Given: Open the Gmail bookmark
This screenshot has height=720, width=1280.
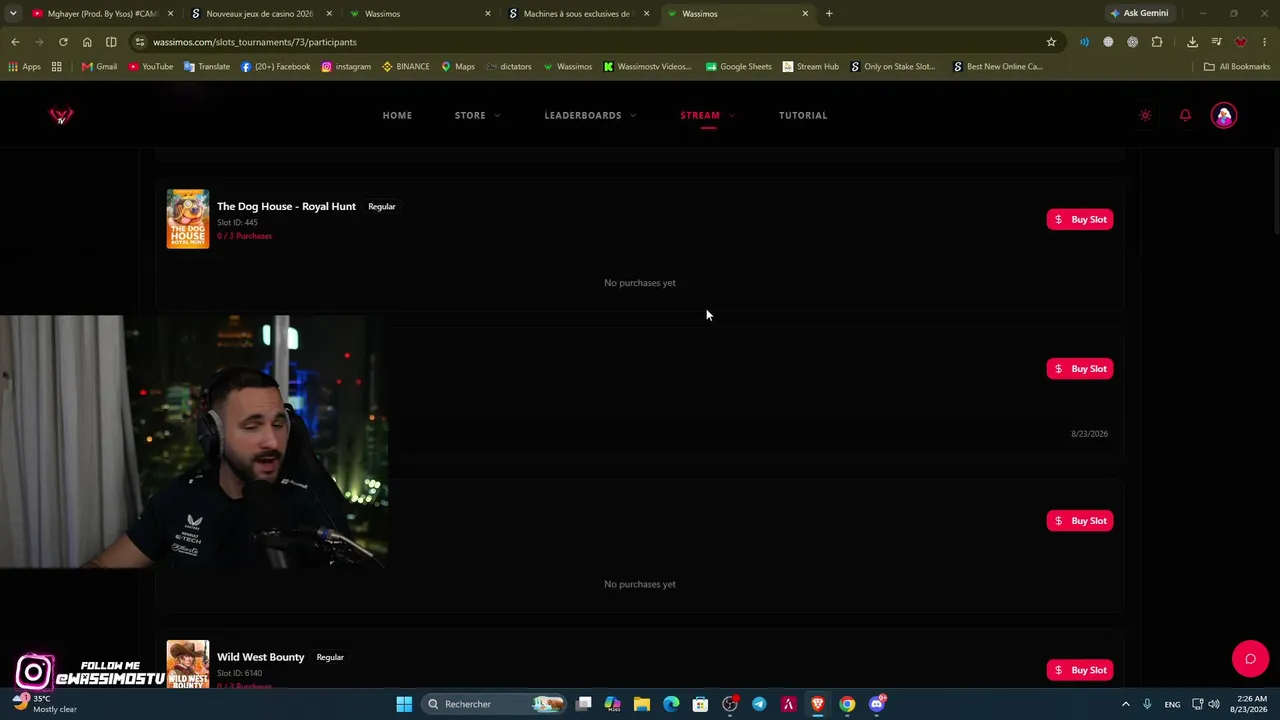Looking at the screenshot, I should (x=99, y=67).
